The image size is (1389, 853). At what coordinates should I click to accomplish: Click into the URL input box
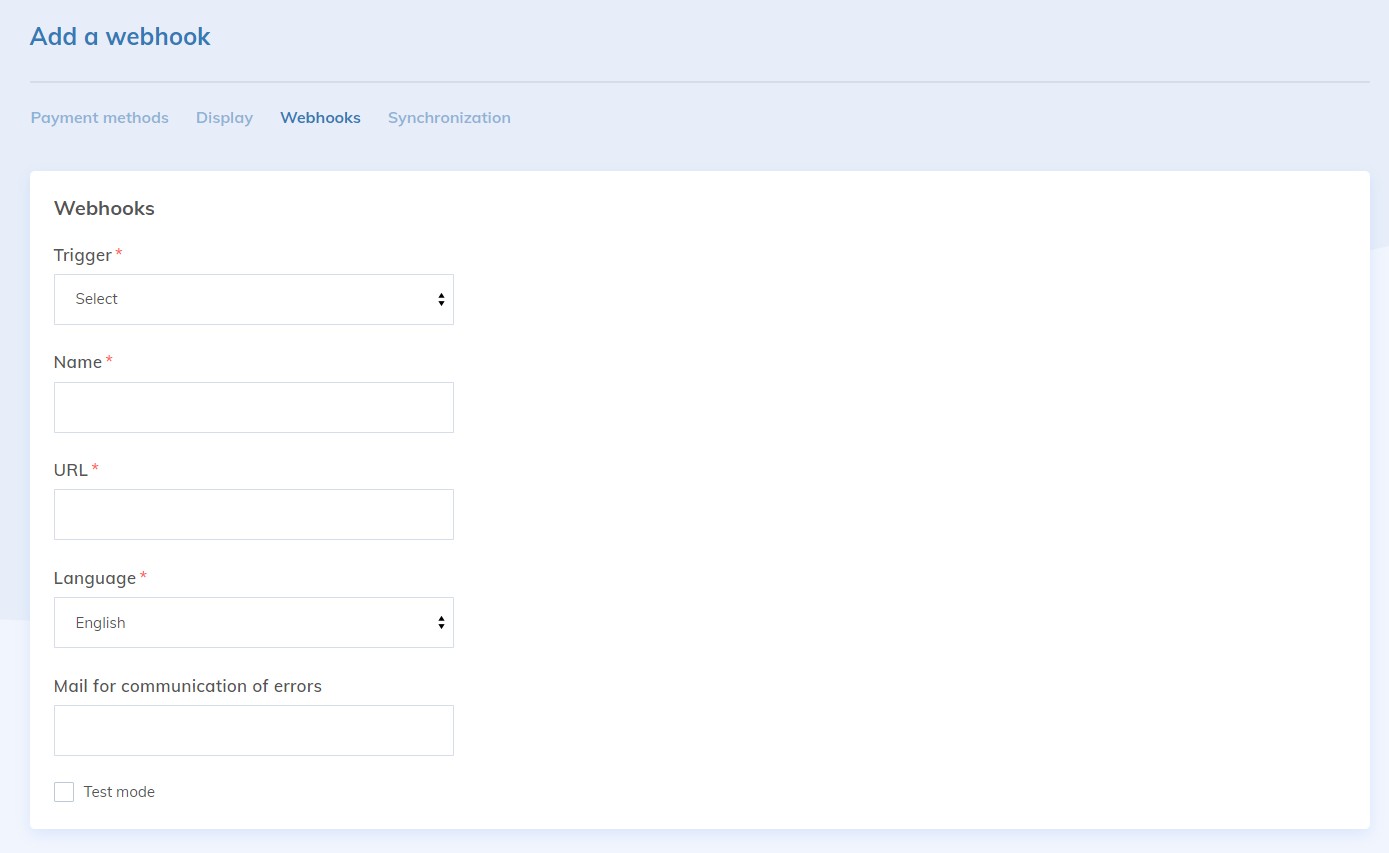point(253,514)
